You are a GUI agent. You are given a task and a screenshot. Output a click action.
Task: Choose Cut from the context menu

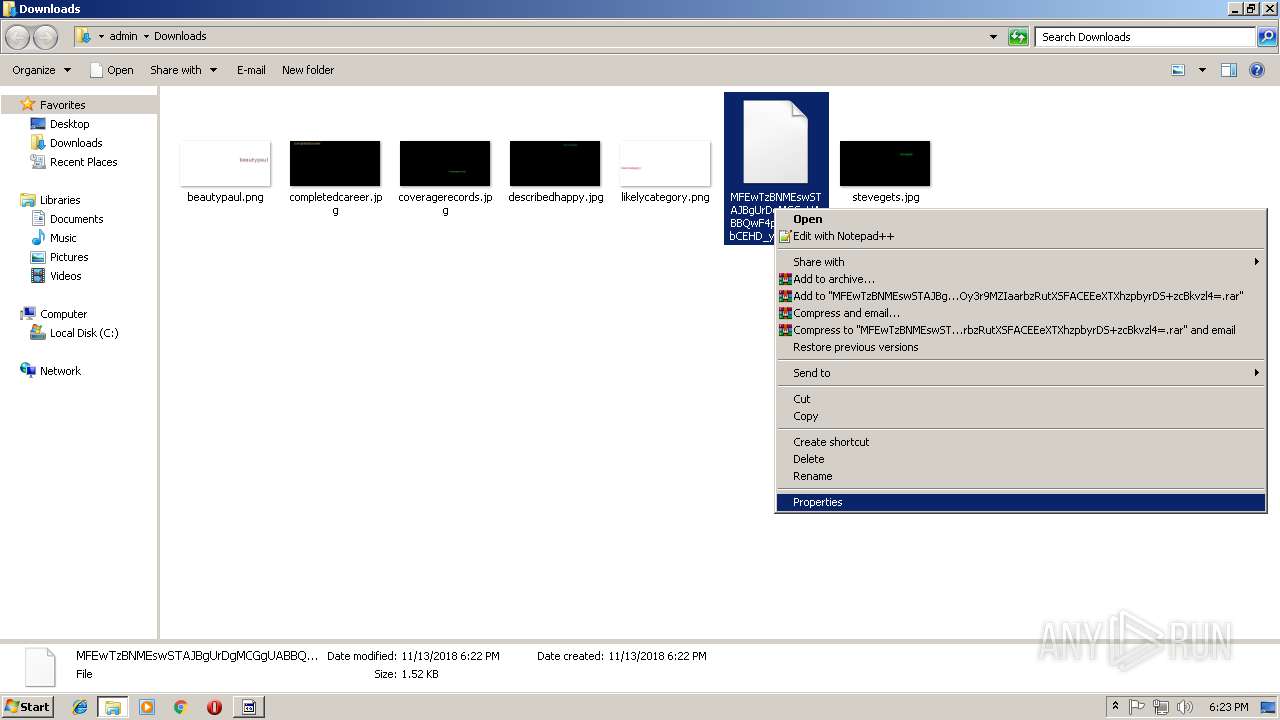click(1020, 399)
